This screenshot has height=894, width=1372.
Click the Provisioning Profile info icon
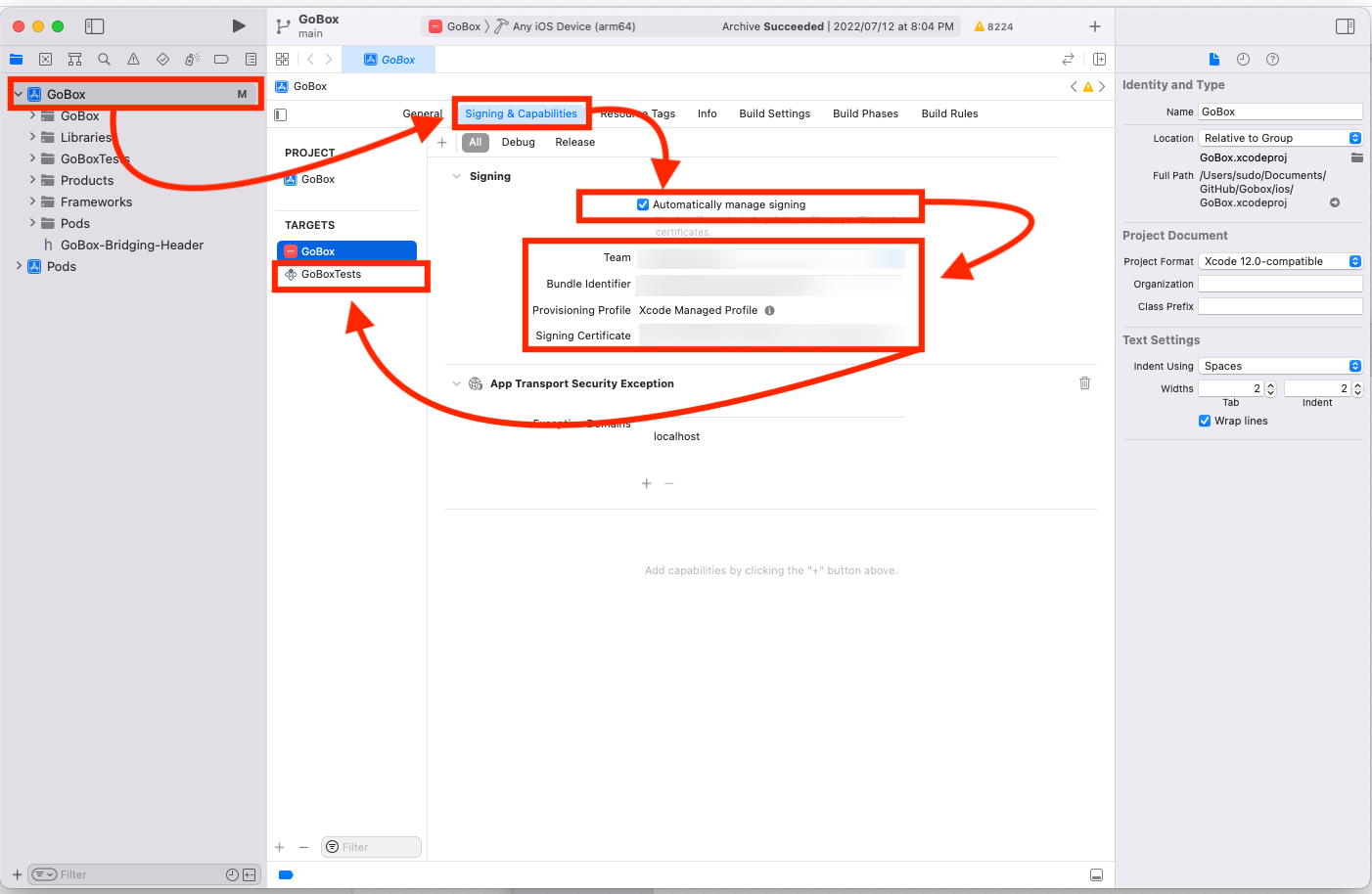(769, 311)
